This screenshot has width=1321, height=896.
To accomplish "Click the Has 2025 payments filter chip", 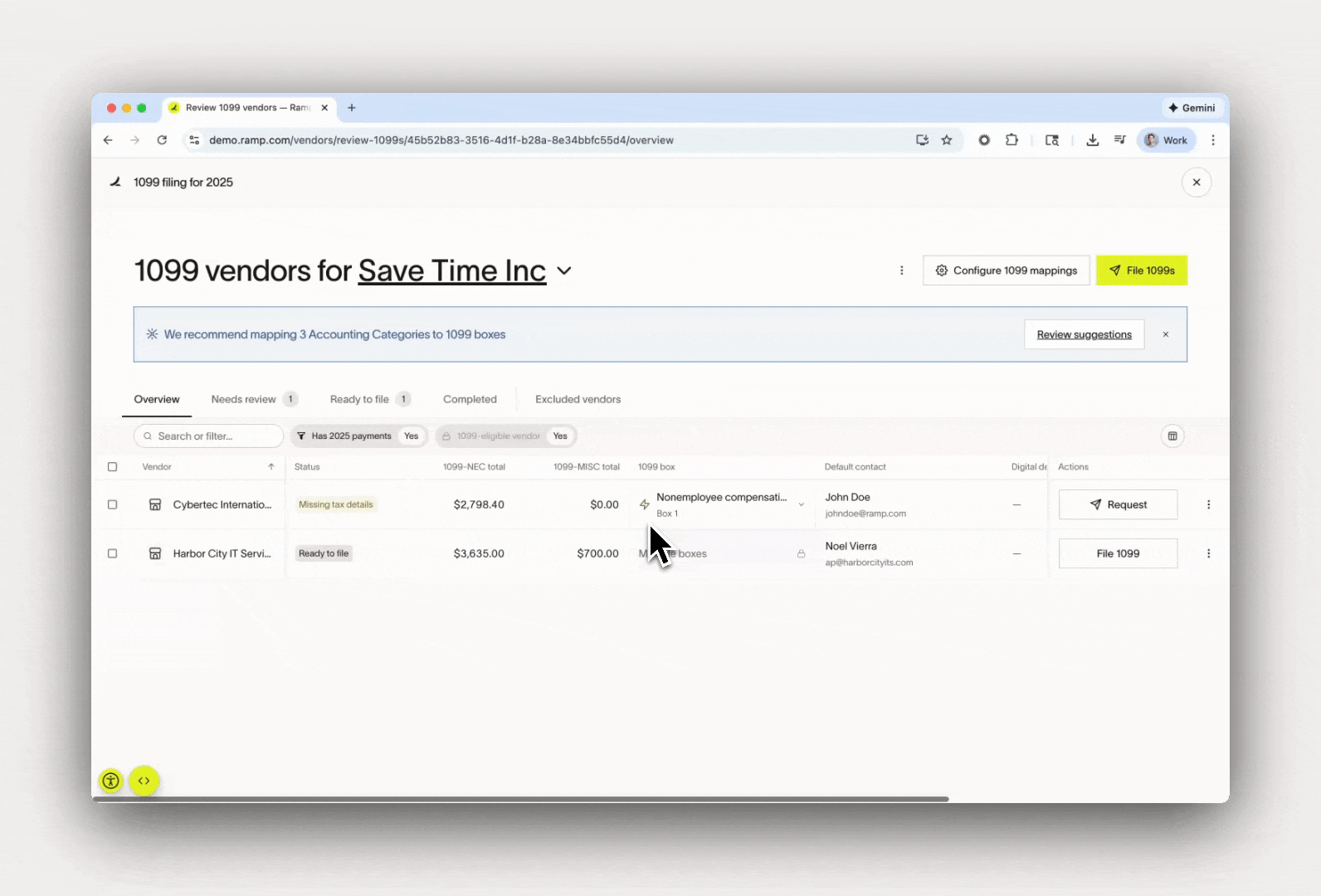I will click(x=358, y=436).
